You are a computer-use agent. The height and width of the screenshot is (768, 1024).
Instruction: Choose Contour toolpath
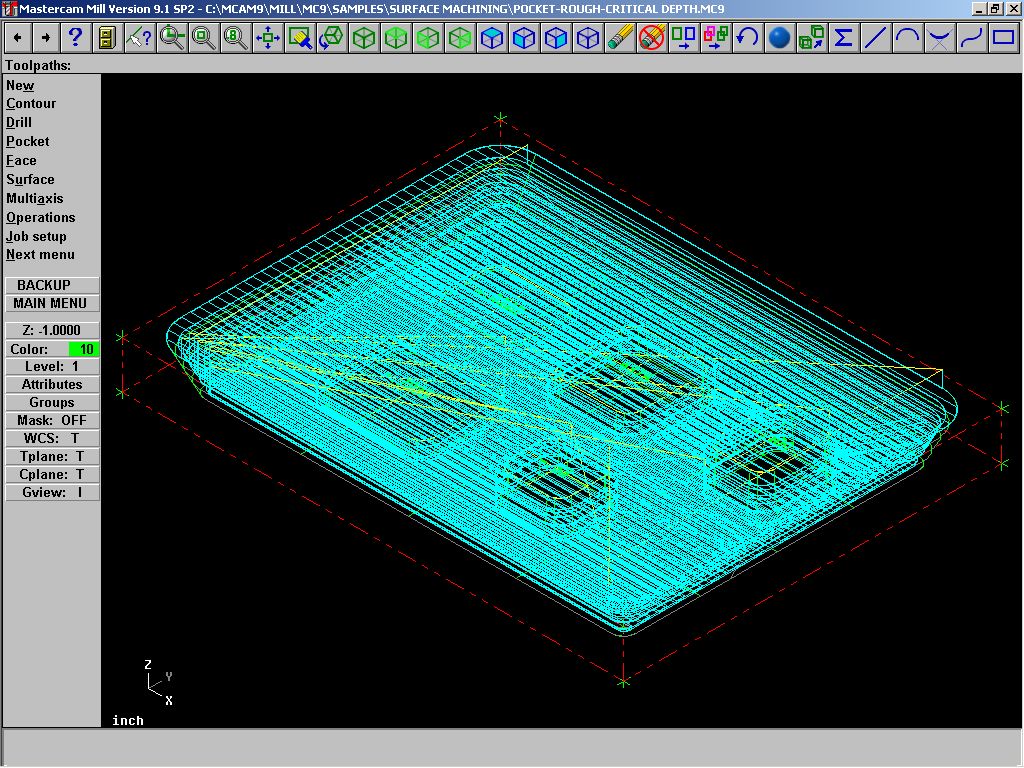(31, 104)
